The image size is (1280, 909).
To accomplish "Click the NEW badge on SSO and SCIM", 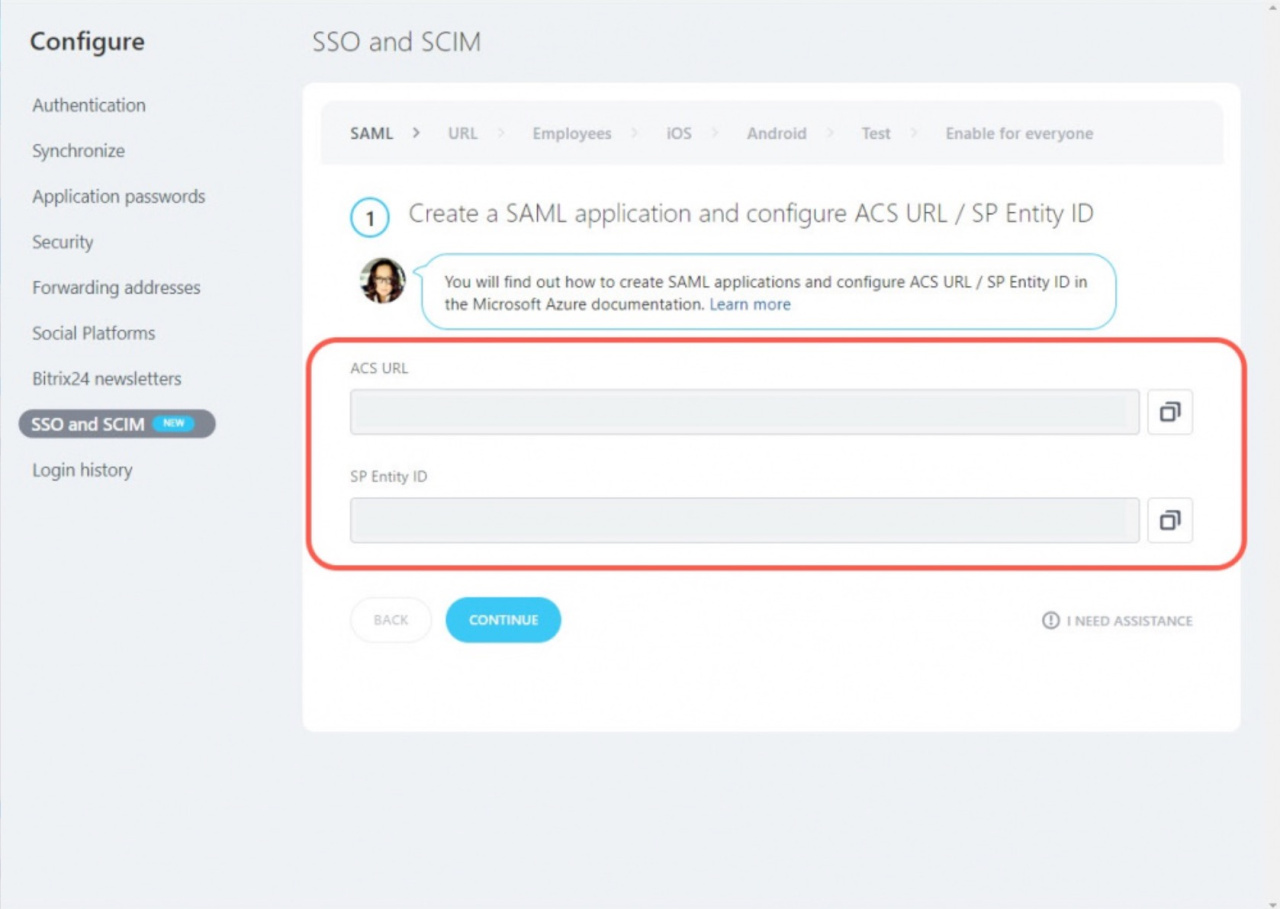I will [174, 423].
